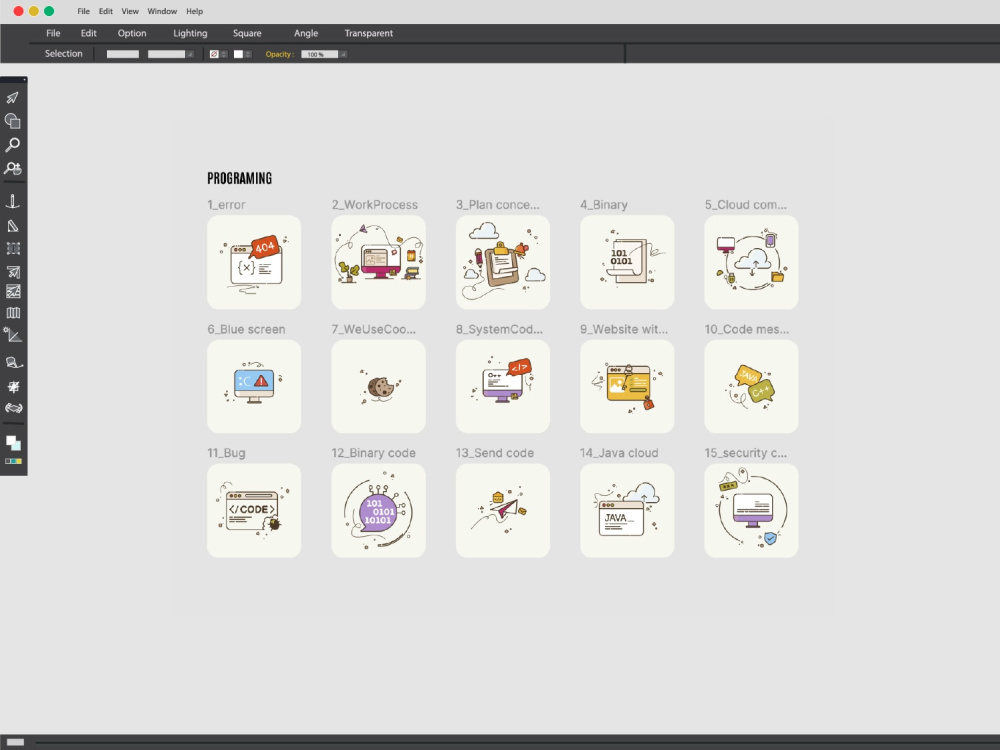
Task: Select the 5_Cloud computing thumbnail
Action: point(751,262)
